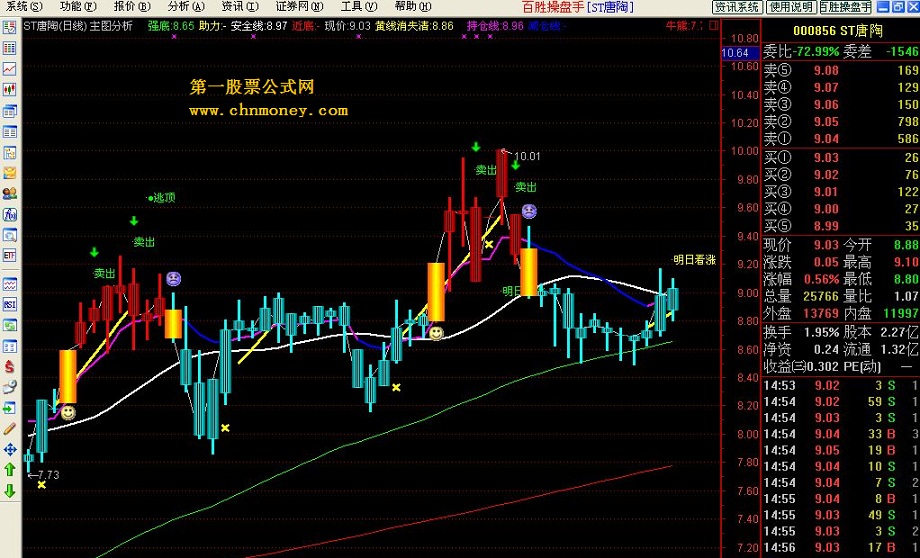Open the 证券网(N) menu
The width and height of the screenshot is (920, 558).
(x=299, y=6)
